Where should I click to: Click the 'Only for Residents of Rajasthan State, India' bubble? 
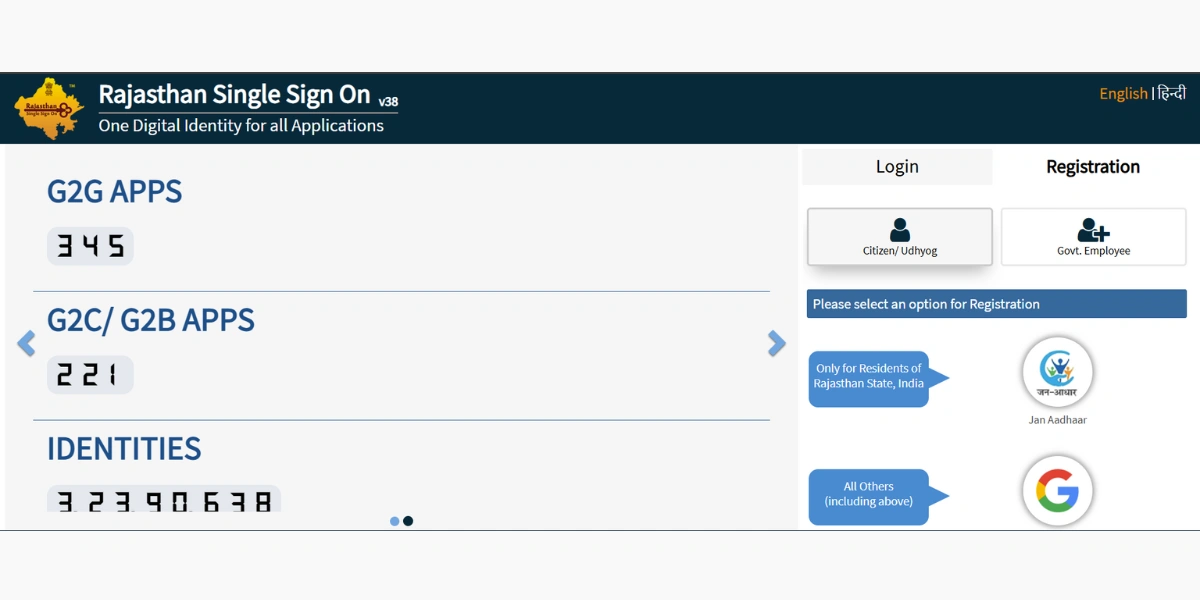click(877, 378)
